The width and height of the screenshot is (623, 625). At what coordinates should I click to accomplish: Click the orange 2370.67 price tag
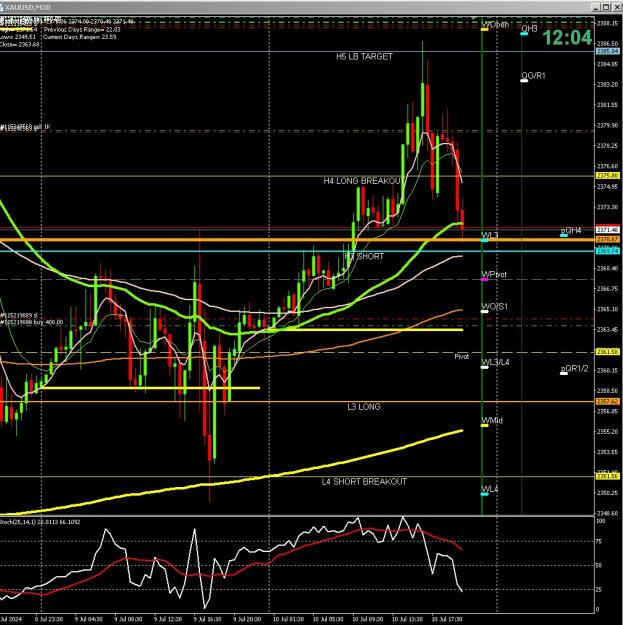point(607,240)
